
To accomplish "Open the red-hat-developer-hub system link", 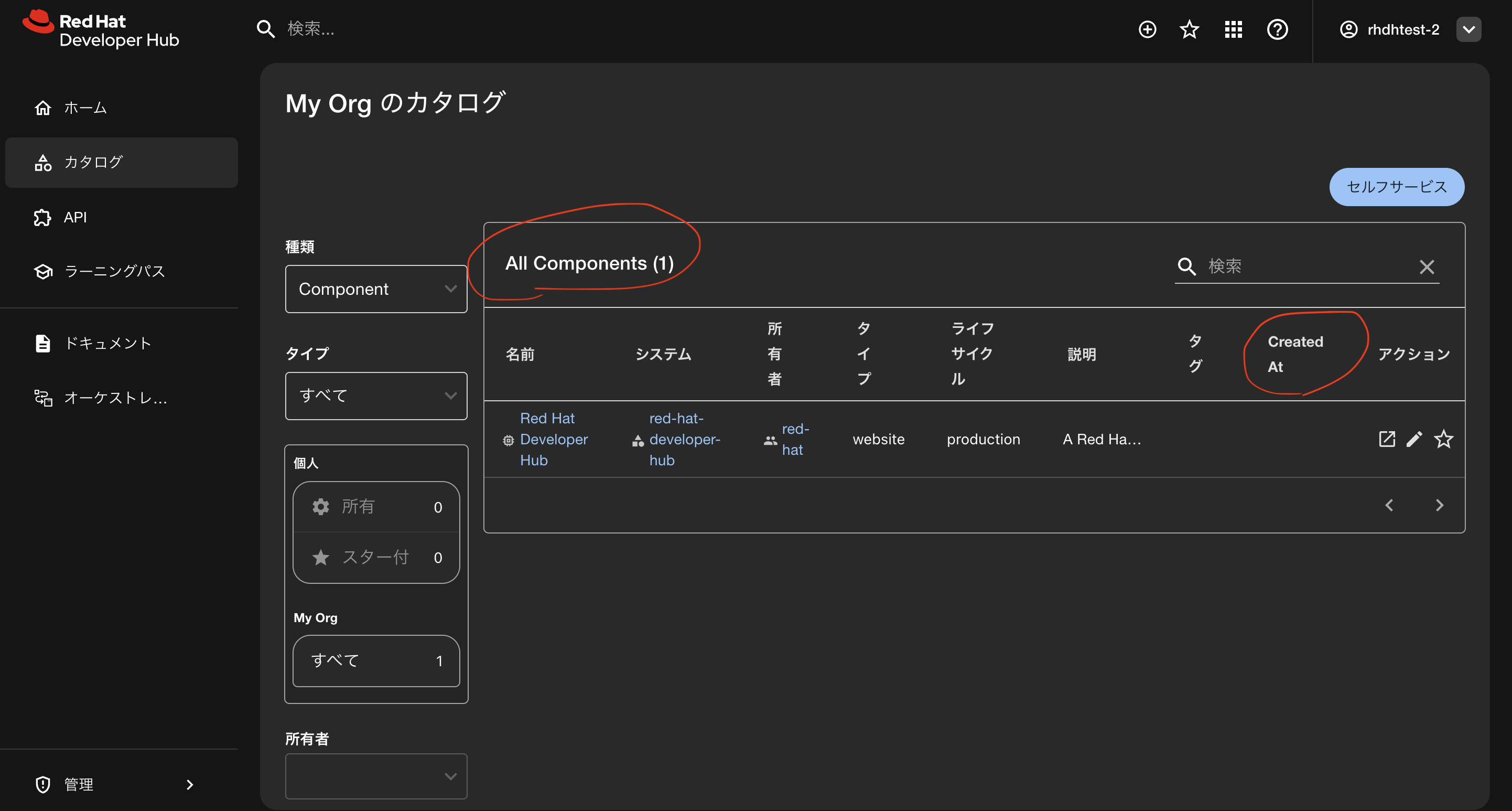I will click(x=684, y=439).
